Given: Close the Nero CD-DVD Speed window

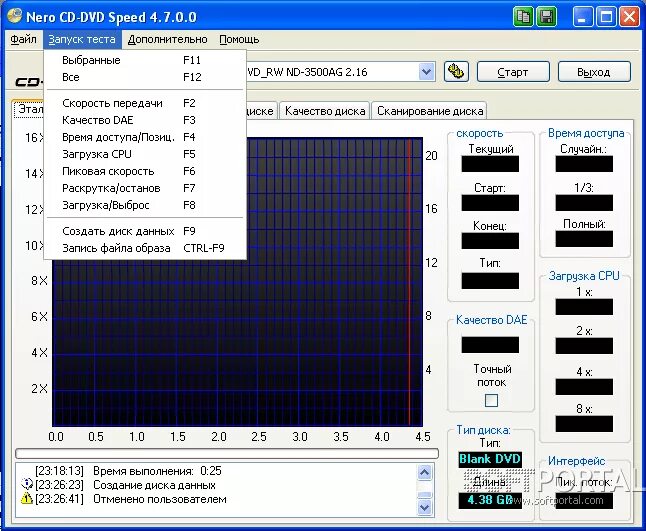Looking at the screenshot, I should 629,17.
